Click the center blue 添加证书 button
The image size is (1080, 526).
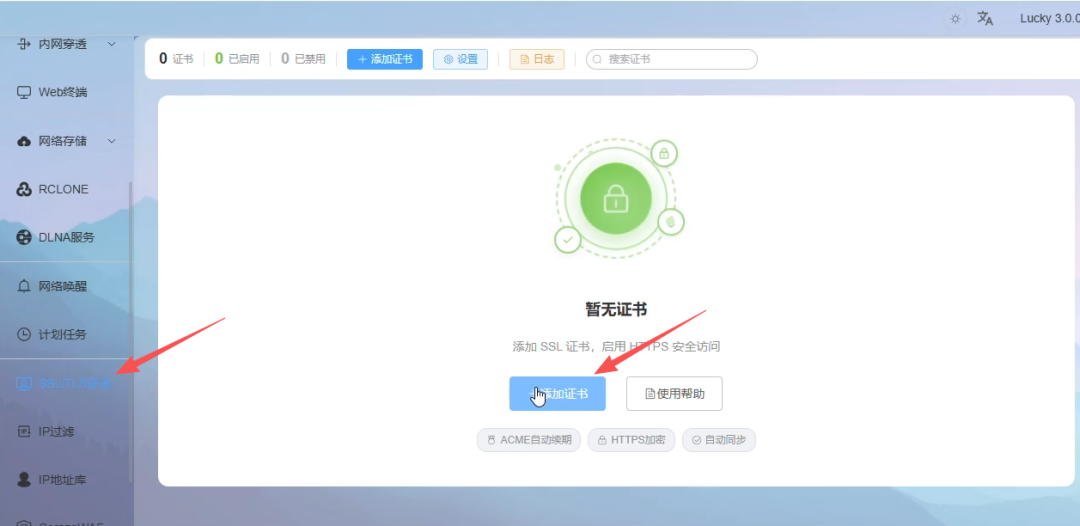557,394
